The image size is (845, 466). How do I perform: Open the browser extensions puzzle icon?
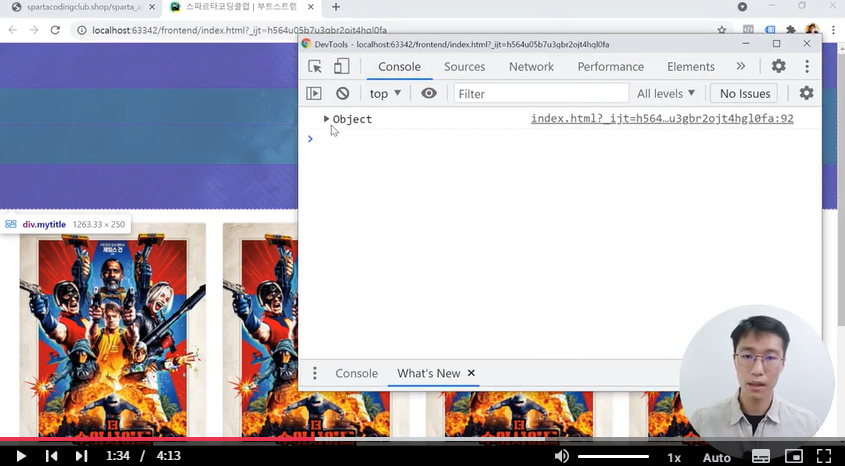(791, 30)
